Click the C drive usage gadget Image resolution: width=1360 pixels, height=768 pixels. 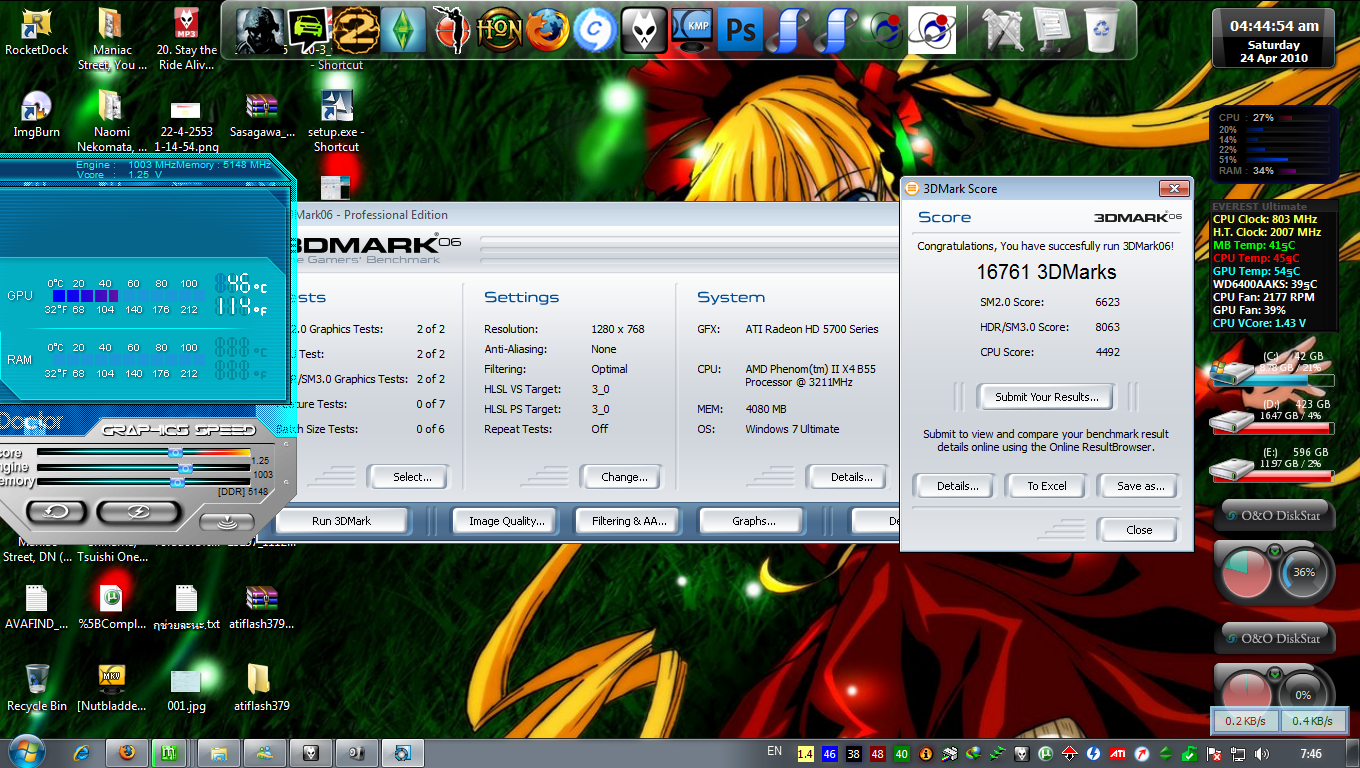coord(1272,368)
